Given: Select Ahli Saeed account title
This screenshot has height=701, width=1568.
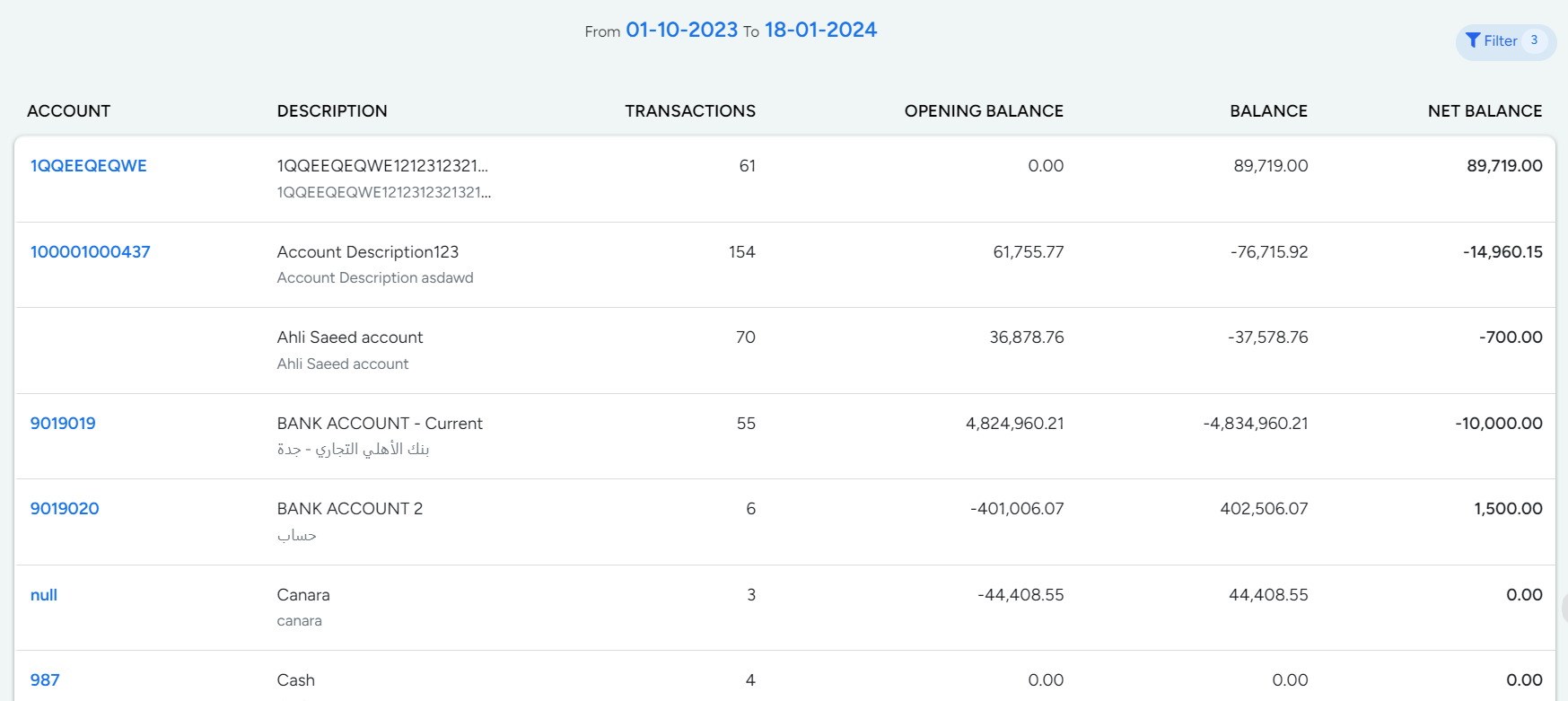Looking at the screenshot, I should [x=350, y=337].
